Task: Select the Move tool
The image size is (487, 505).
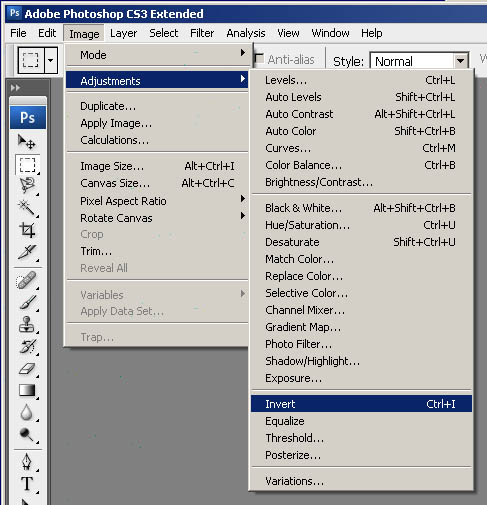Action: (x=27, y=142)
